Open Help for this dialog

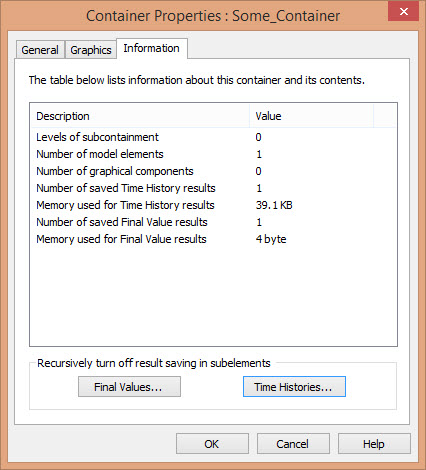coord(374,444)
